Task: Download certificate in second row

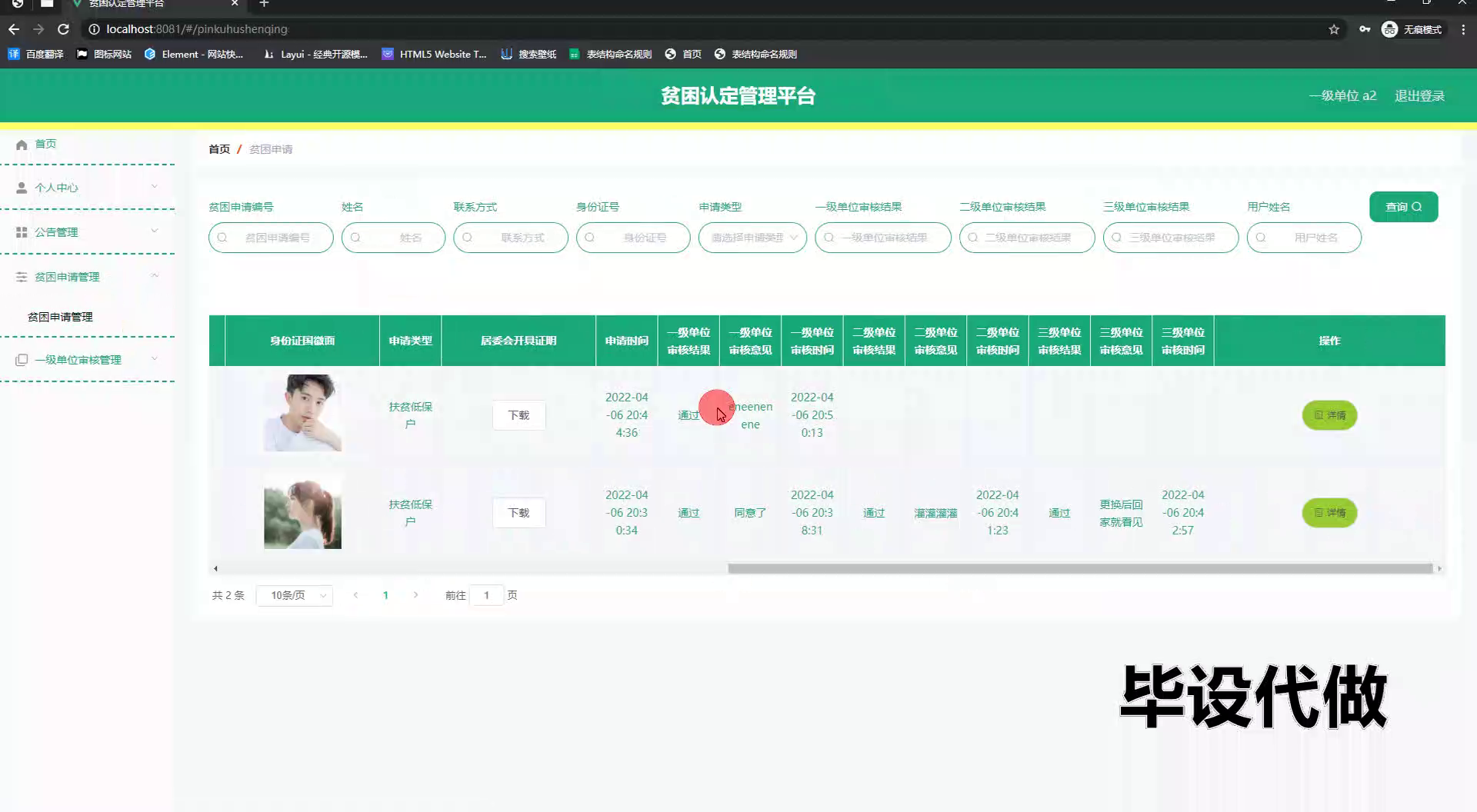Action: (x=518, y=513)
